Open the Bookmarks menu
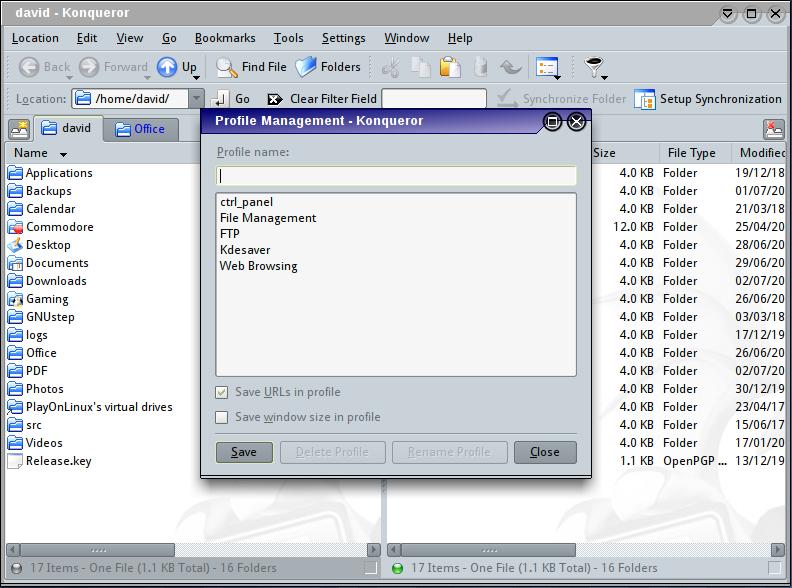The image size is (792, 588). tap(225, 38)
